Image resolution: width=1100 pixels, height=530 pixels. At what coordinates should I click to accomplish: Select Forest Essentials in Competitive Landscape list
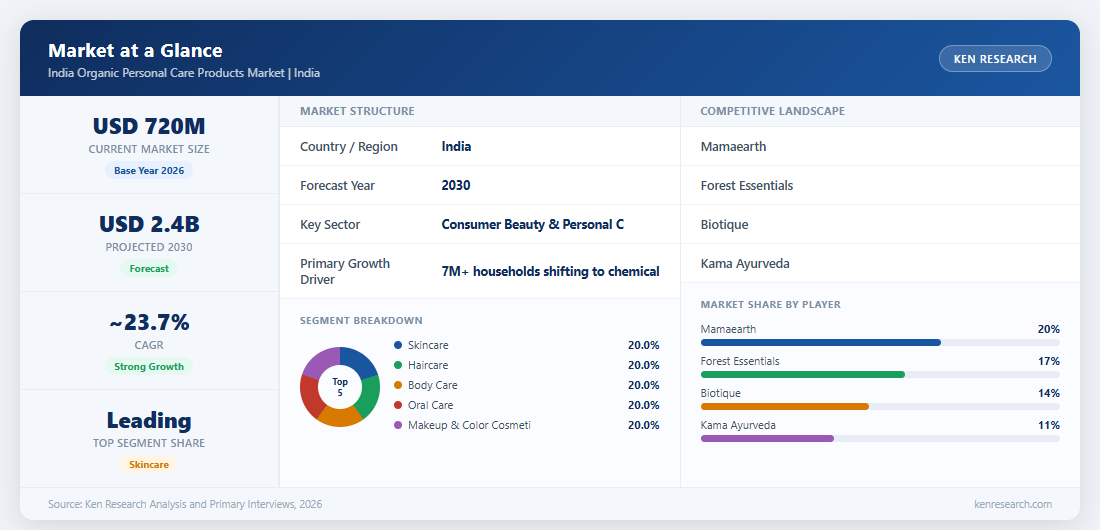(x=746, y=185)
